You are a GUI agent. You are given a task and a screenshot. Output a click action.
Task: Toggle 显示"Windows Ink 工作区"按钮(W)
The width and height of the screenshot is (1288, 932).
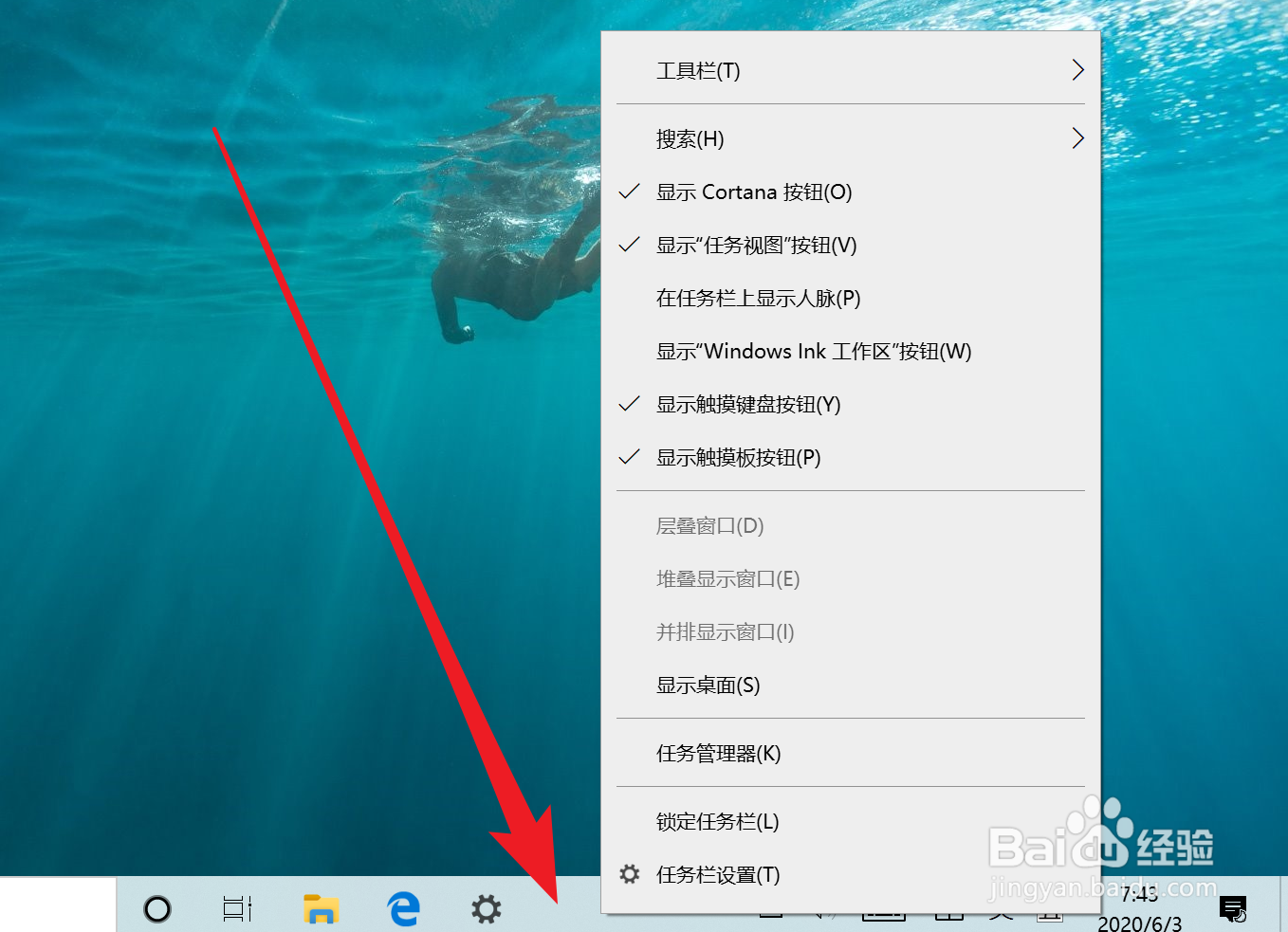814,351
